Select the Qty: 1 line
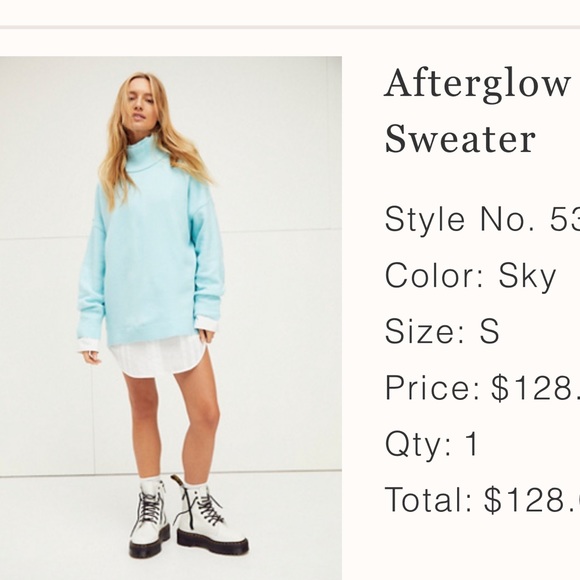This screenshot has height=580, width=580. (x=432, y=444)
